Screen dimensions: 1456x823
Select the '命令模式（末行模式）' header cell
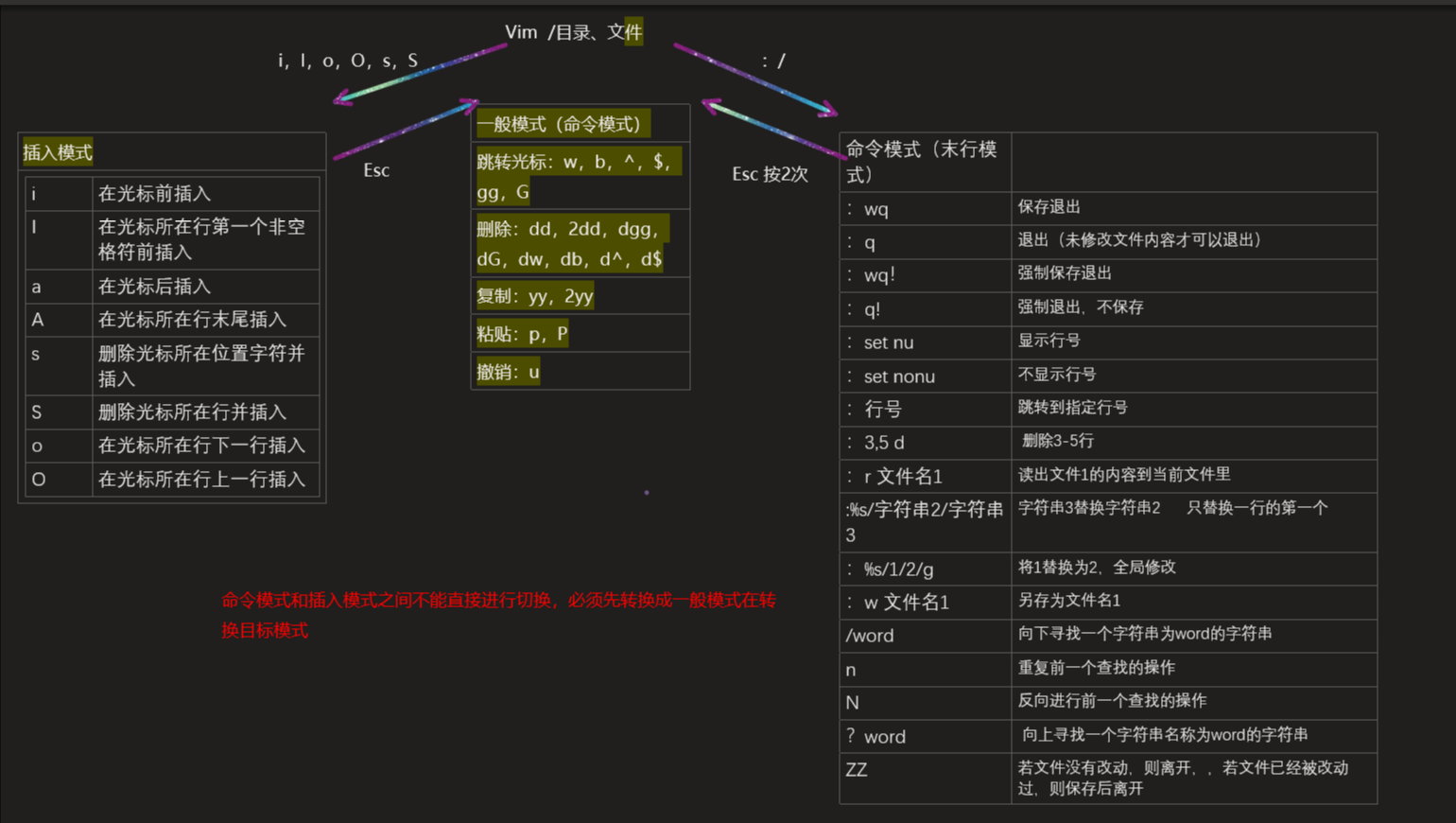tap(925, 162)
